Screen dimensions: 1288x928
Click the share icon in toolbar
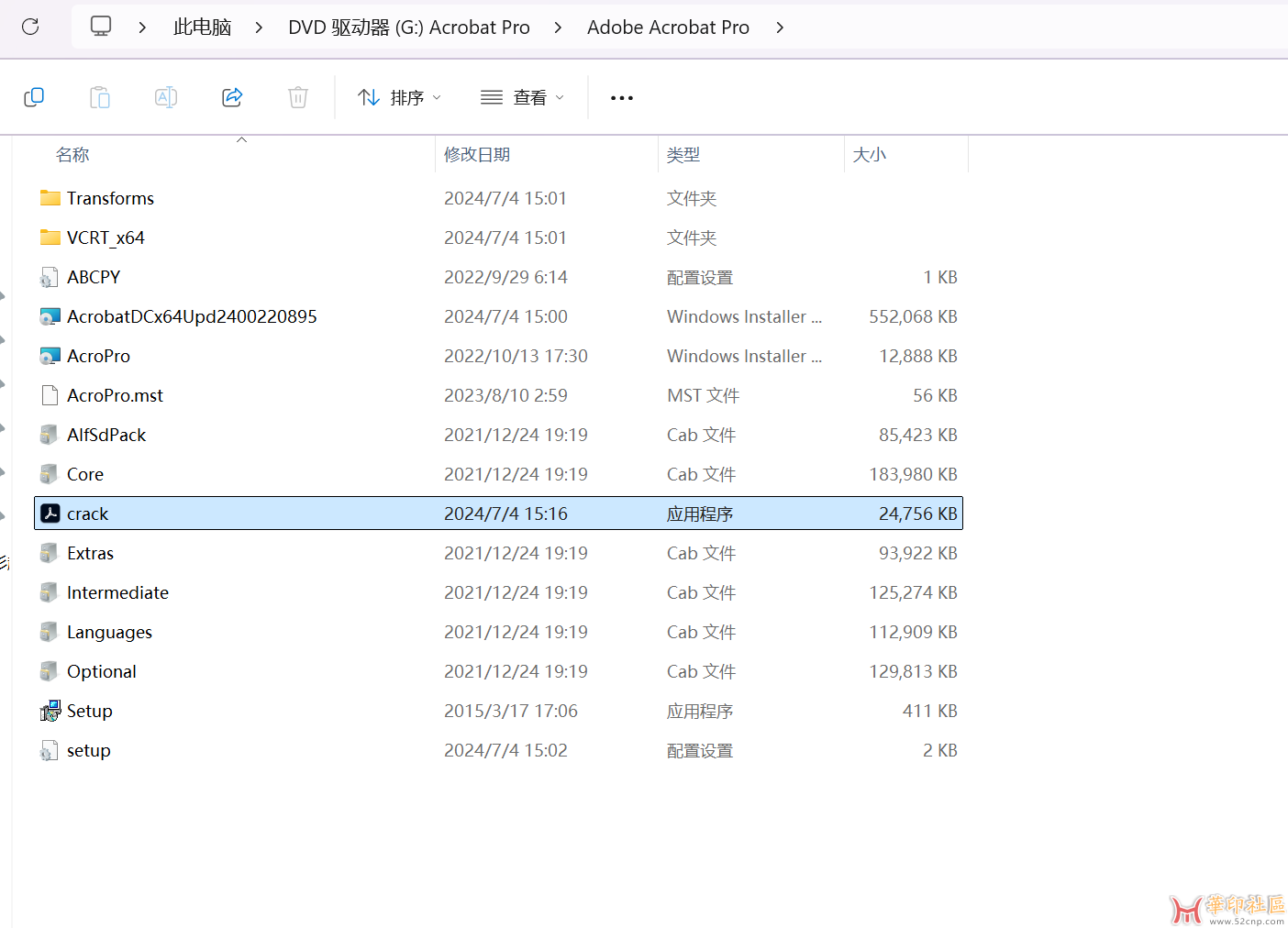pos(232,97)
